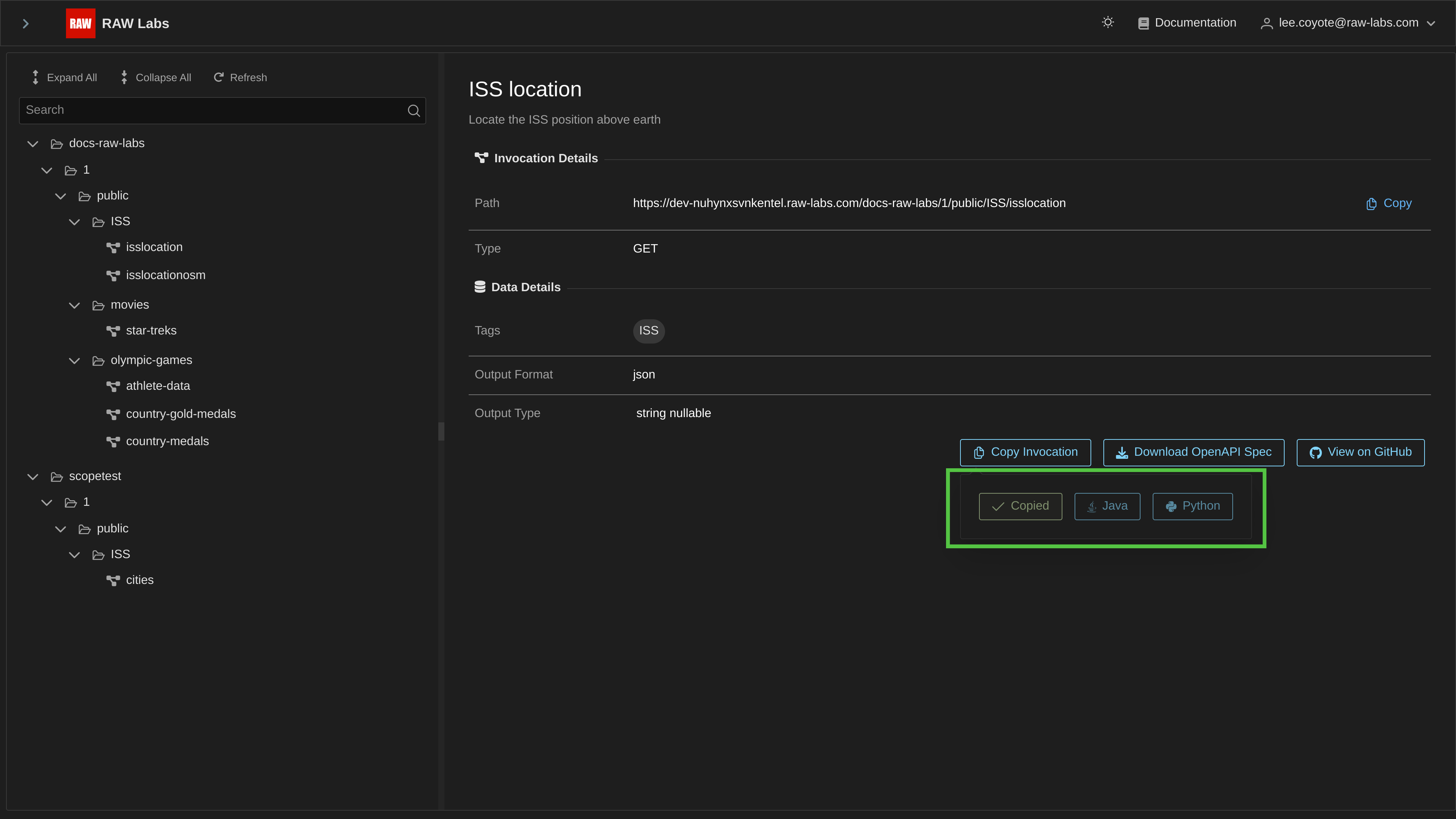Refresh the endpoint tree
The image size is (1456, 819).
pyautogui.click(x=240, y=77)
